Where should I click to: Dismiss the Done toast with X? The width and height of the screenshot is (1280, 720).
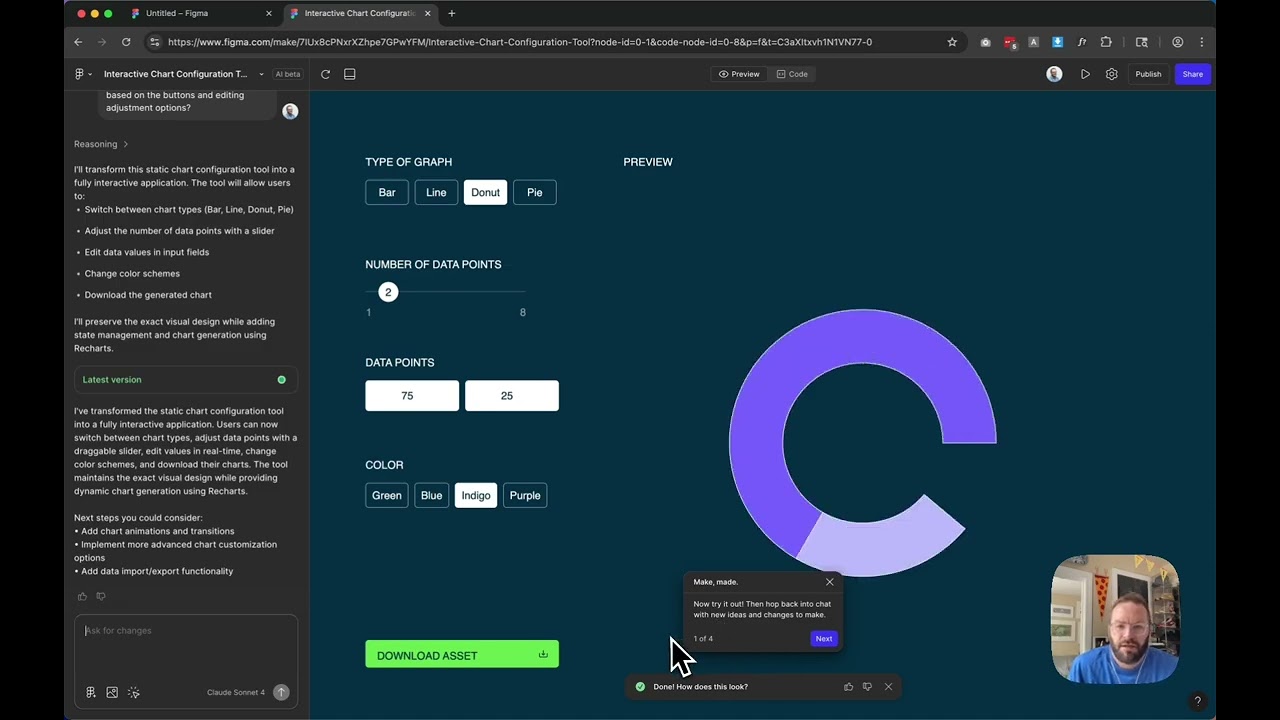pyautogui.click(x=888, y=687)
